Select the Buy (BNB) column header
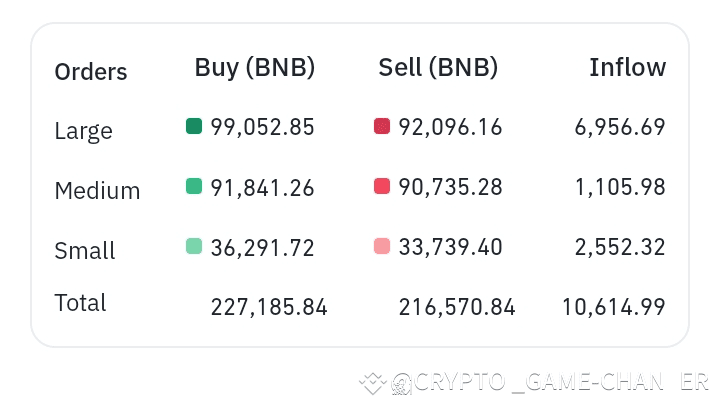720x404 pixels. pos(255,68)
